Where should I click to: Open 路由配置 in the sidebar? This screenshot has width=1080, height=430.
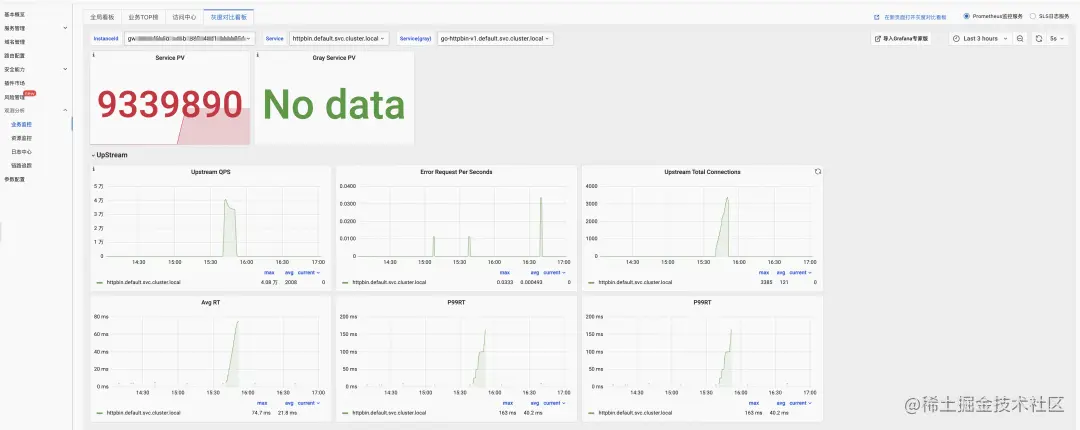click(x=15, y=56)
